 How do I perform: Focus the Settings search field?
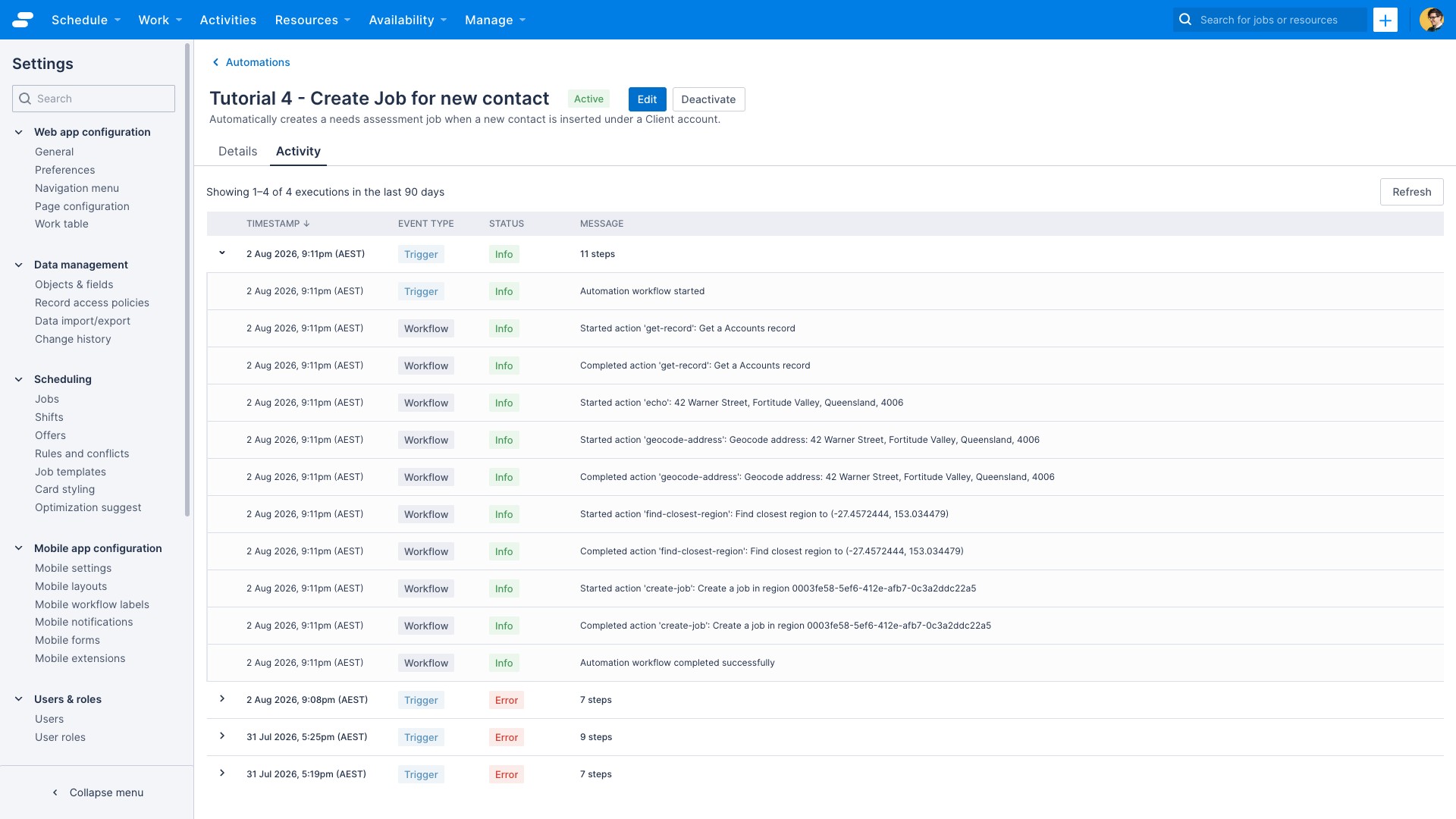click(x=93, y=99)
